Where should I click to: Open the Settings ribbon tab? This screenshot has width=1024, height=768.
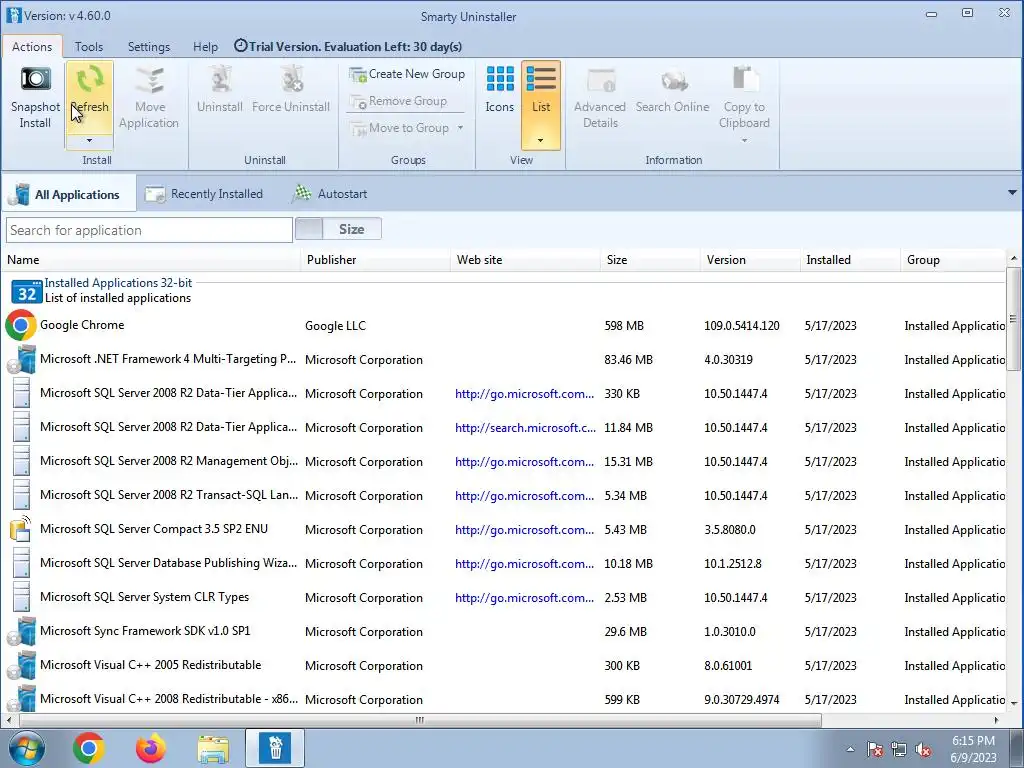pos(149,47)
